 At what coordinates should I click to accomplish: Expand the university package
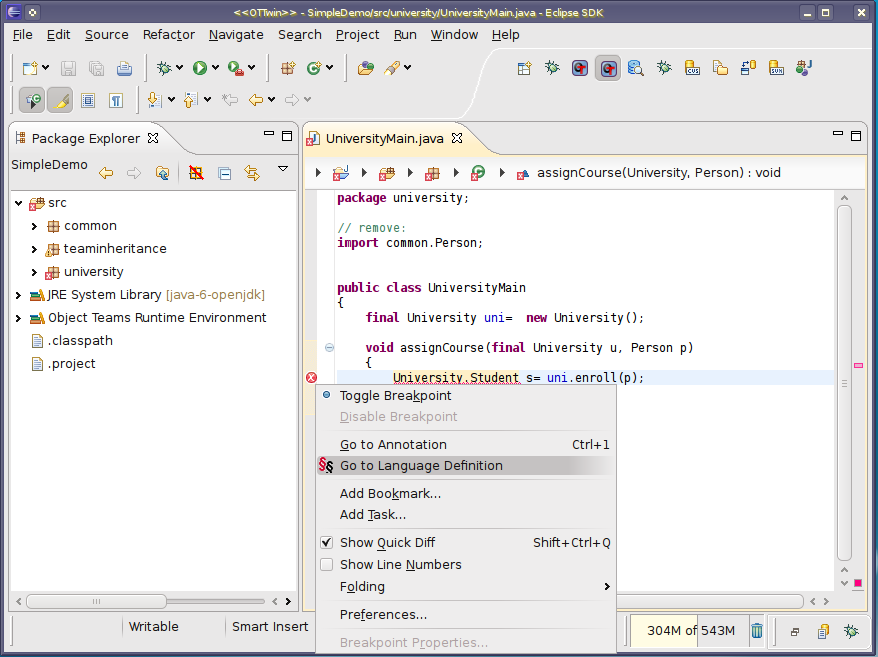click(34, 272)
